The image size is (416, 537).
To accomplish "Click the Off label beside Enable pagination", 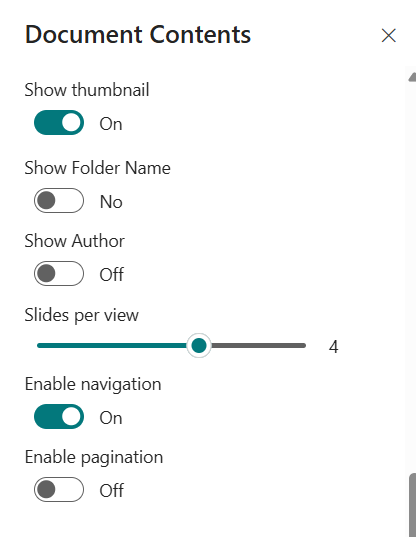I will coord(112,490).
